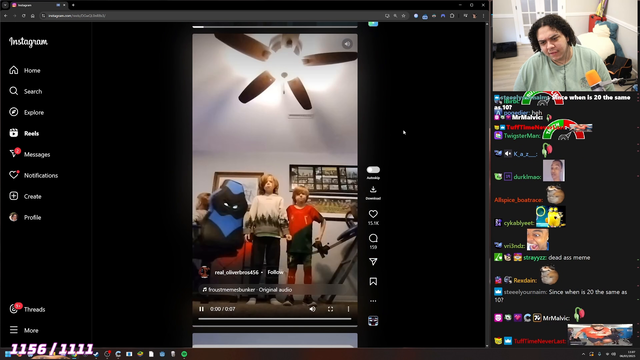
Task: Open the three-dot options beside the reel
Action: click(x=373, y=301)
